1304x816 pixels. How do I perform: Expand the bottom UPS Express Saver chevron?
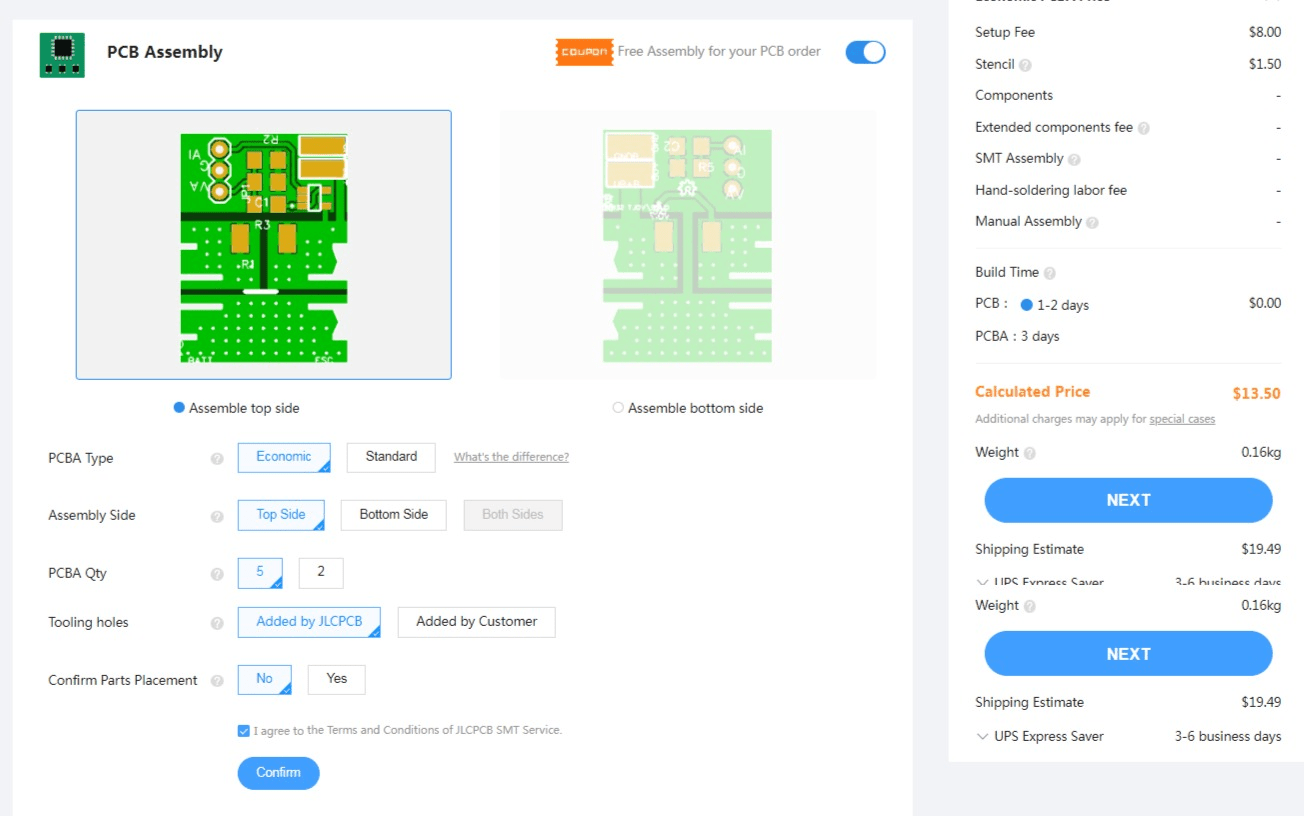point(982,736)
